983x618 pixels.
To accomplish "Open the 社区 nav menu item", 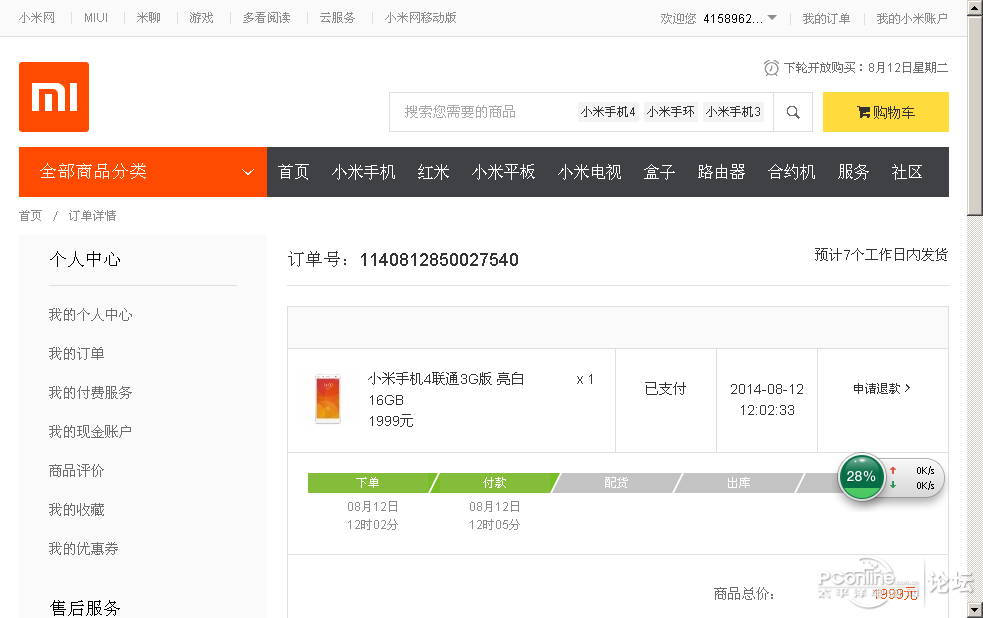I will point(907,172).
